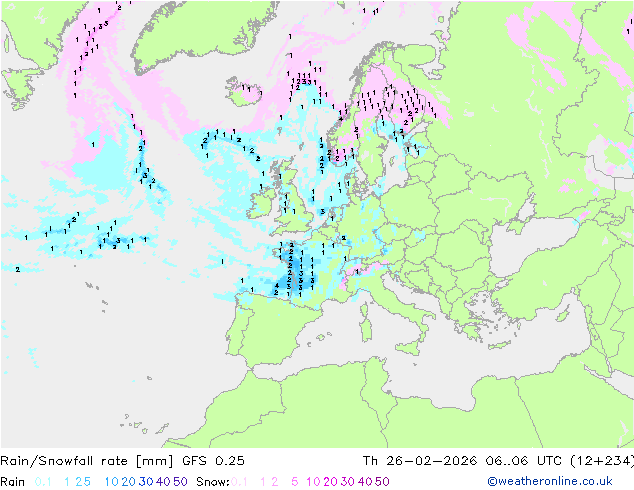
Task: Select the Snow legend value 20
Action: [x=330, y=482]
